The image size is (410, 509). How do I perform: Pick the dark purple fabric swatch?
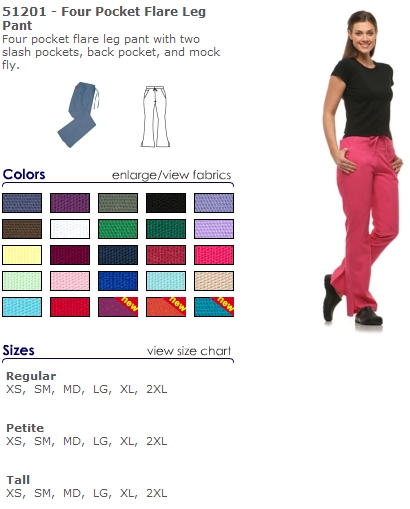point(70,203)
